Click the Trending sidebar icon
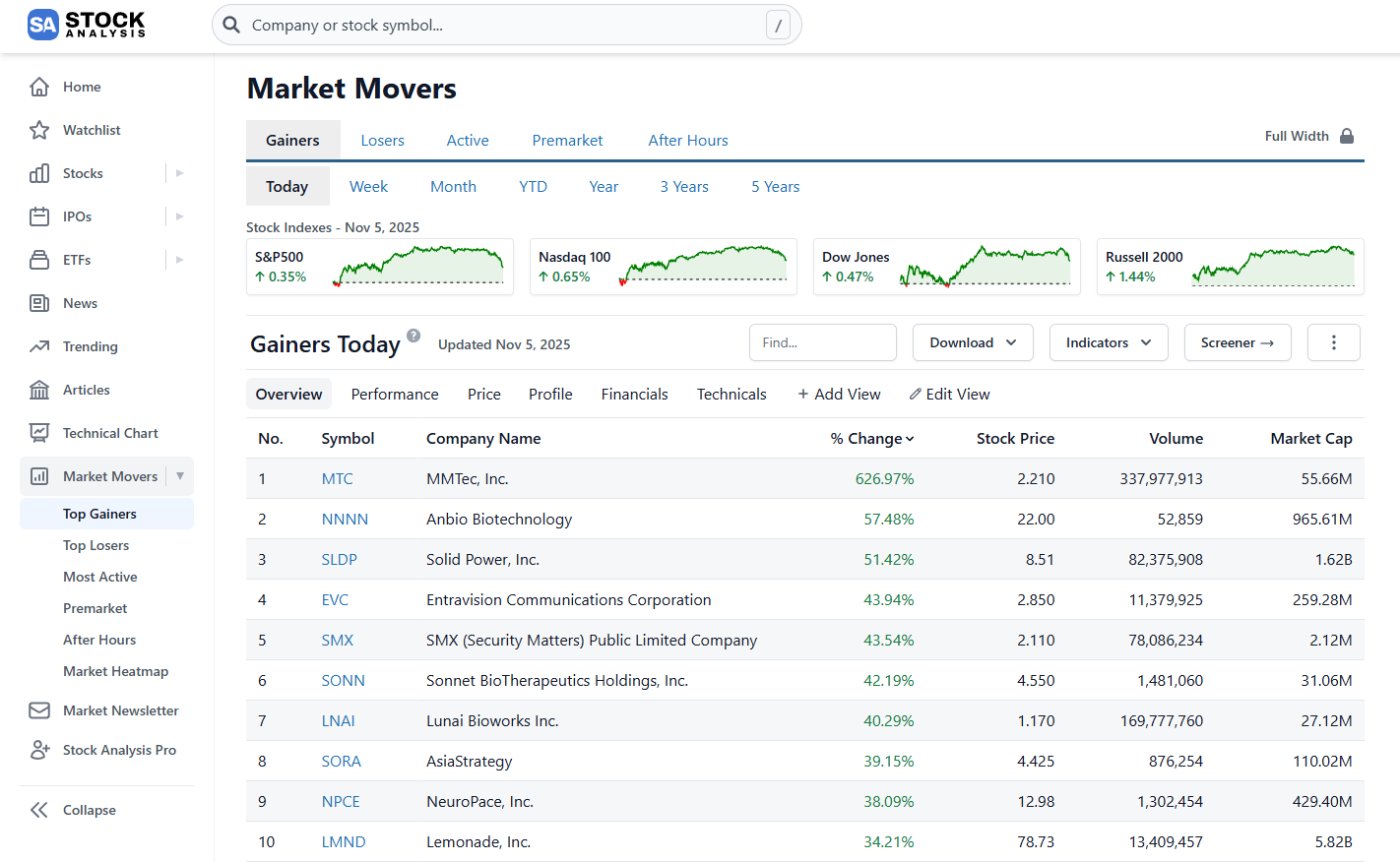Screen dimensions: 1400x862 [x=37, y=345]
